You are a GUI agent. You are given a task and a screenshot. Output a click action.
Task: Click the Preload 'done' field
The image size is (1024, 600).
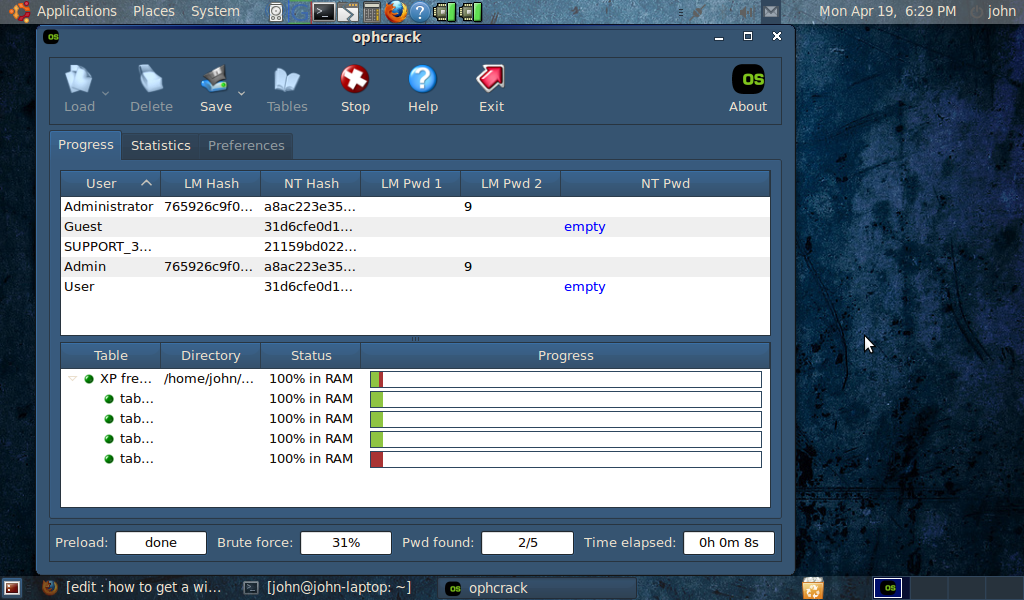pos(161,543)
